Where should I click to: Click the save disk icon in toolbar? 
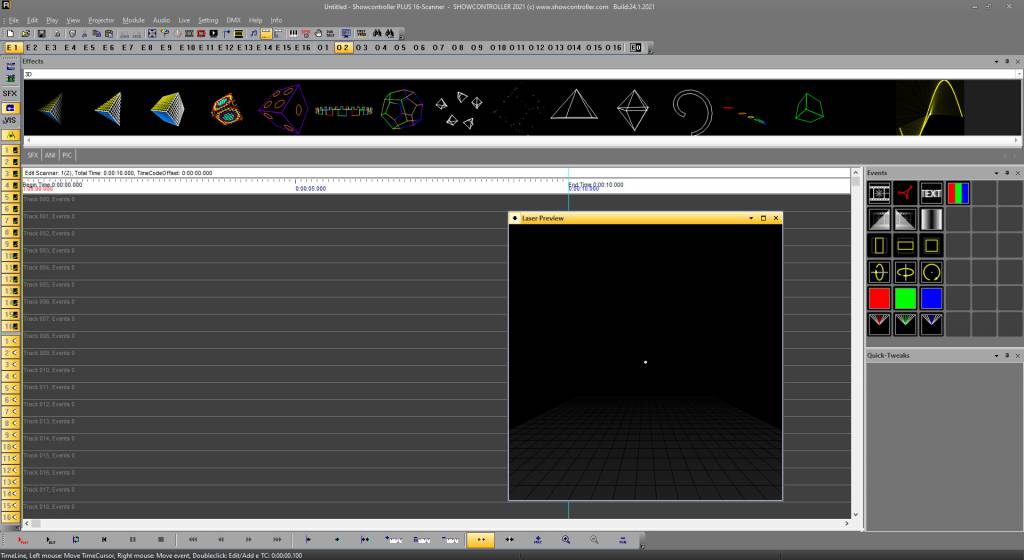coord(40,33)
